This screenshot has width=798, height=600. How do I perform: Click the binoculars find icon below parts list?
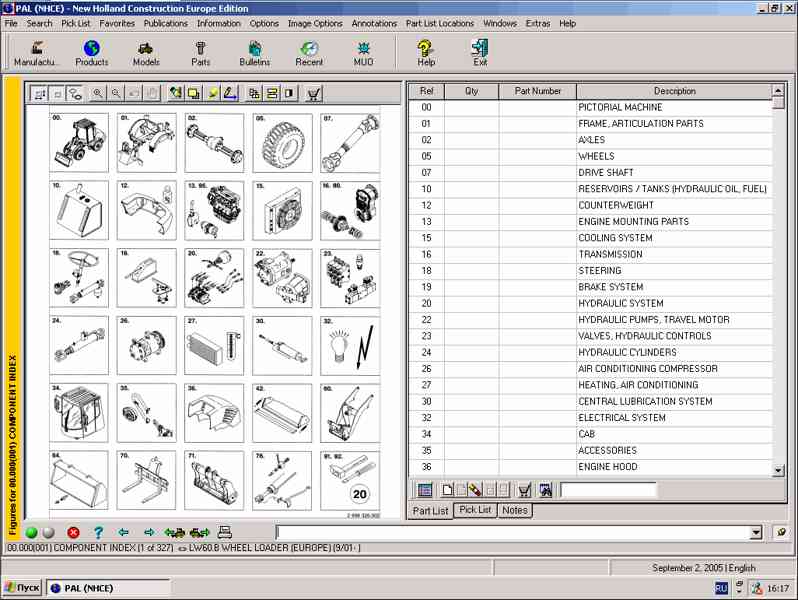pyautogui.click(x=546, y=490)
